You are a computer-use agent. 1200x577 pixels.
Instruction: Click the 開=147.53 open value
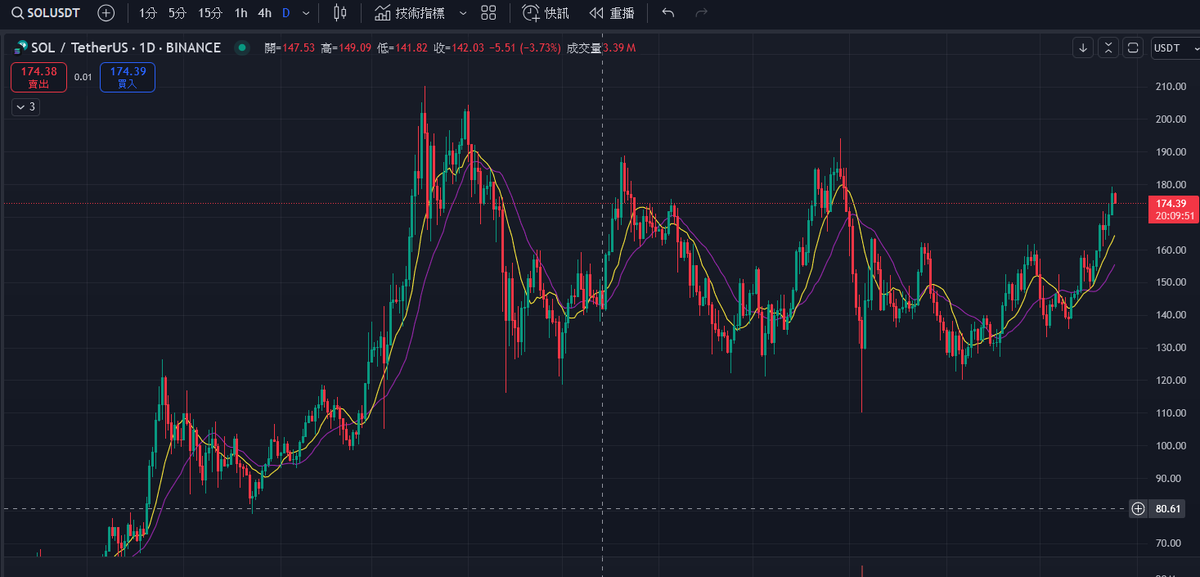[x=289, y=48]
